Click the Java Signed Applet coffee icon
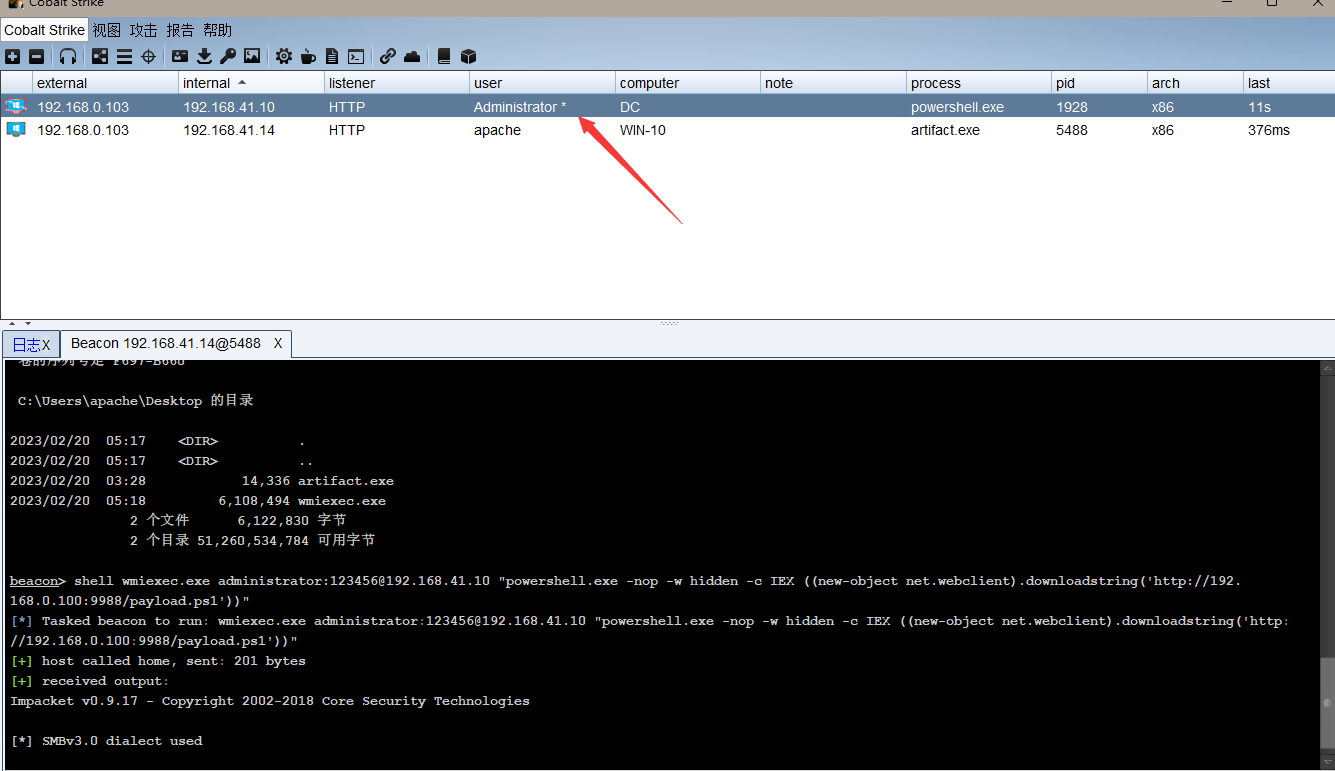The image size is (1335, 771). (308, 57)
